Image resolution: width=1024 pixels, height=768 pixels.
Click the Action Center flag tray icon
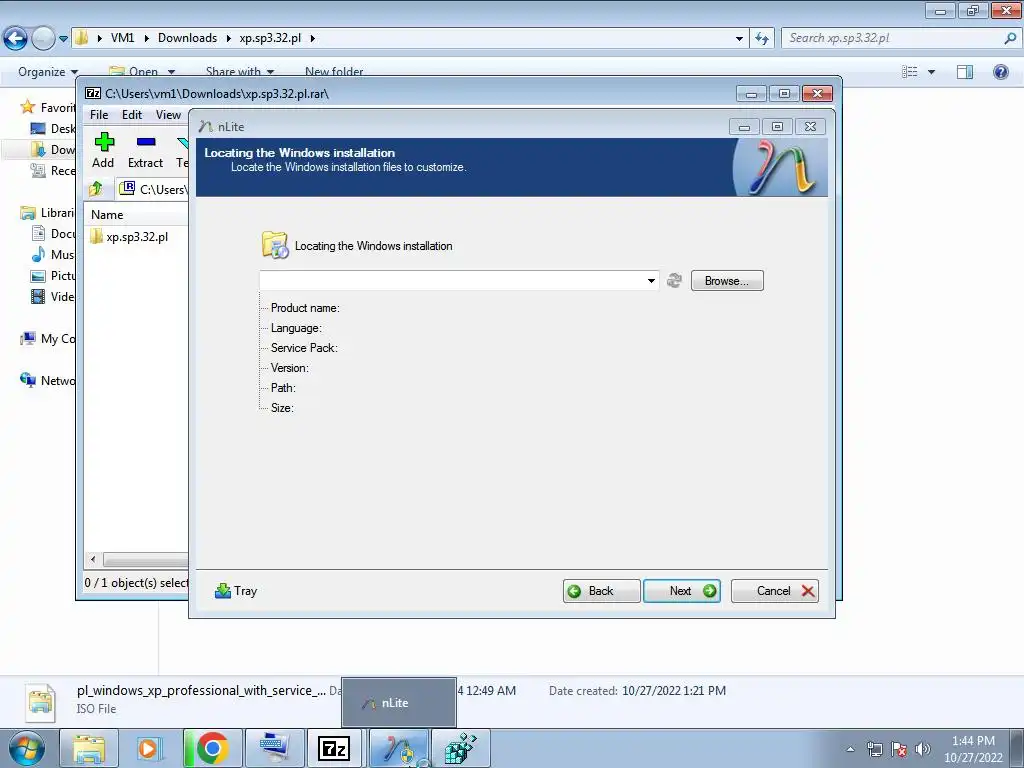(899, 749)
